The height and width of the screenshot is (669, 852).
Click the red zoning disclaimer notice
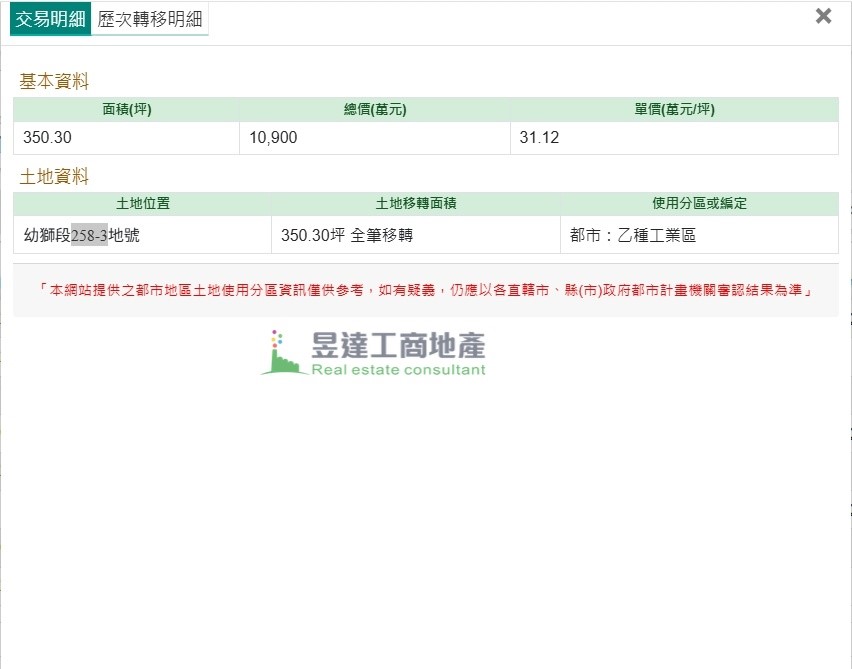pos(425,290)
